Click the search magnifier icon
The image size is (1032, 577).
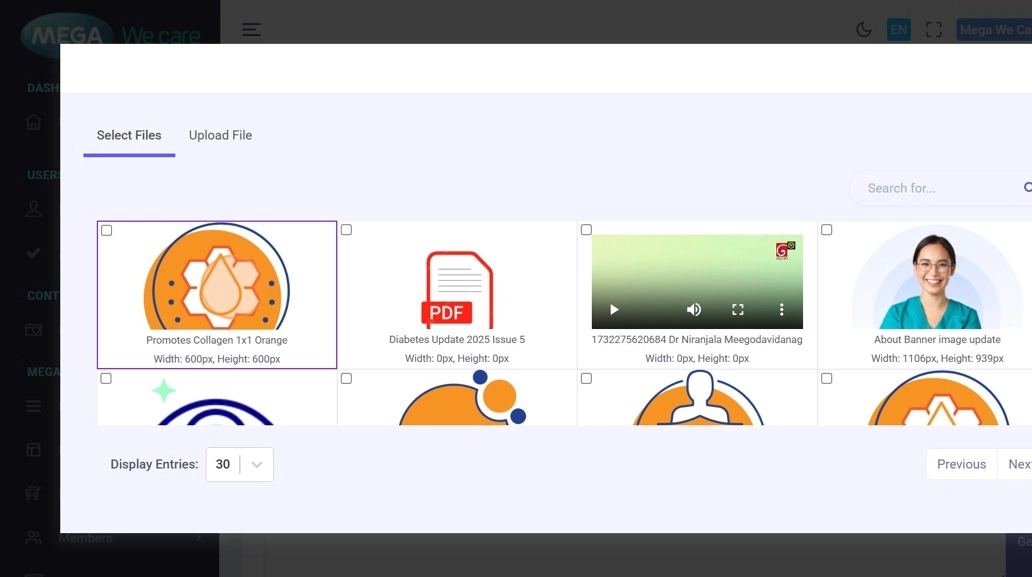tap(1027, 188)
